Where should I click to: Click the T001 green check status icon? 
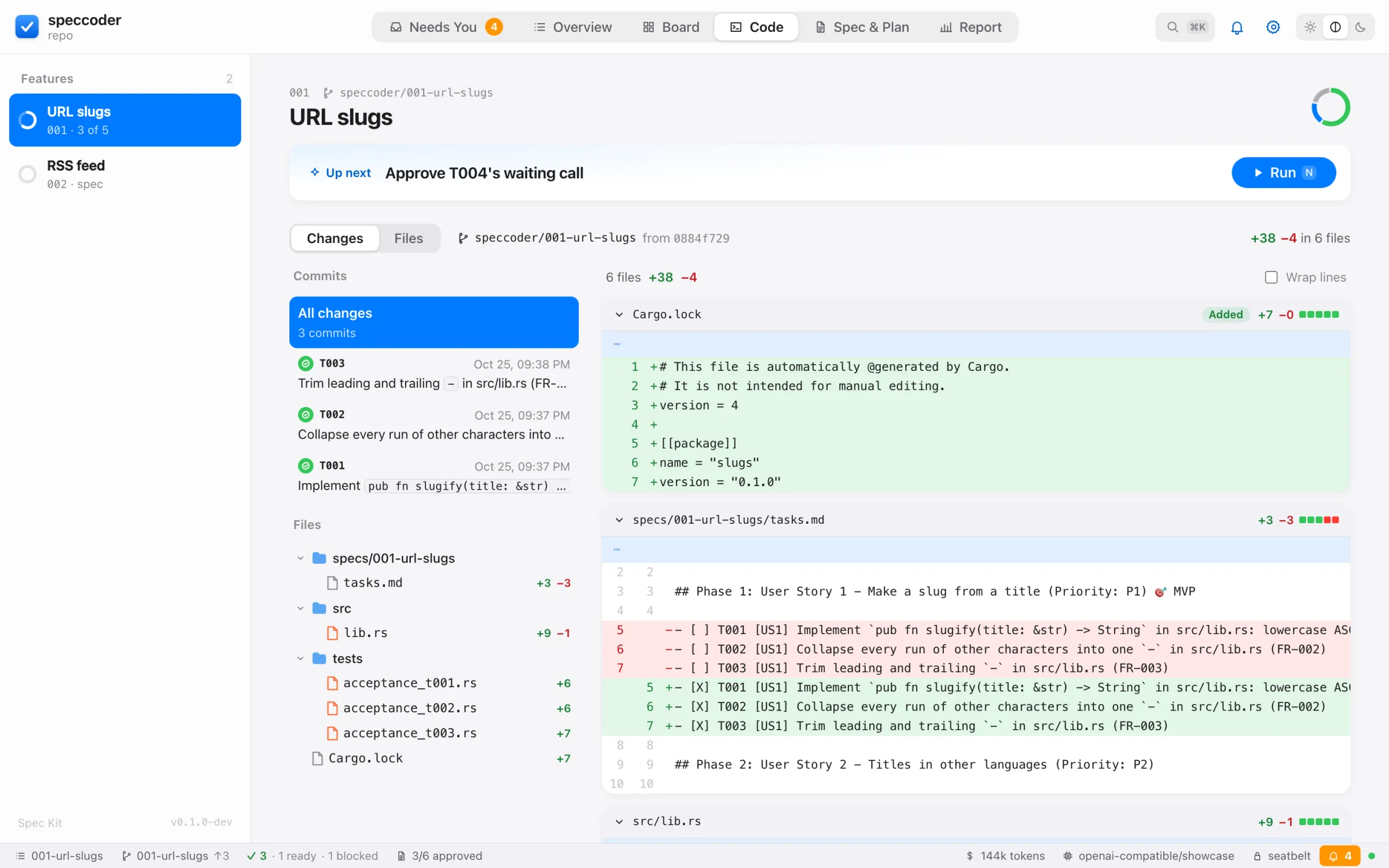pos(306,466)
